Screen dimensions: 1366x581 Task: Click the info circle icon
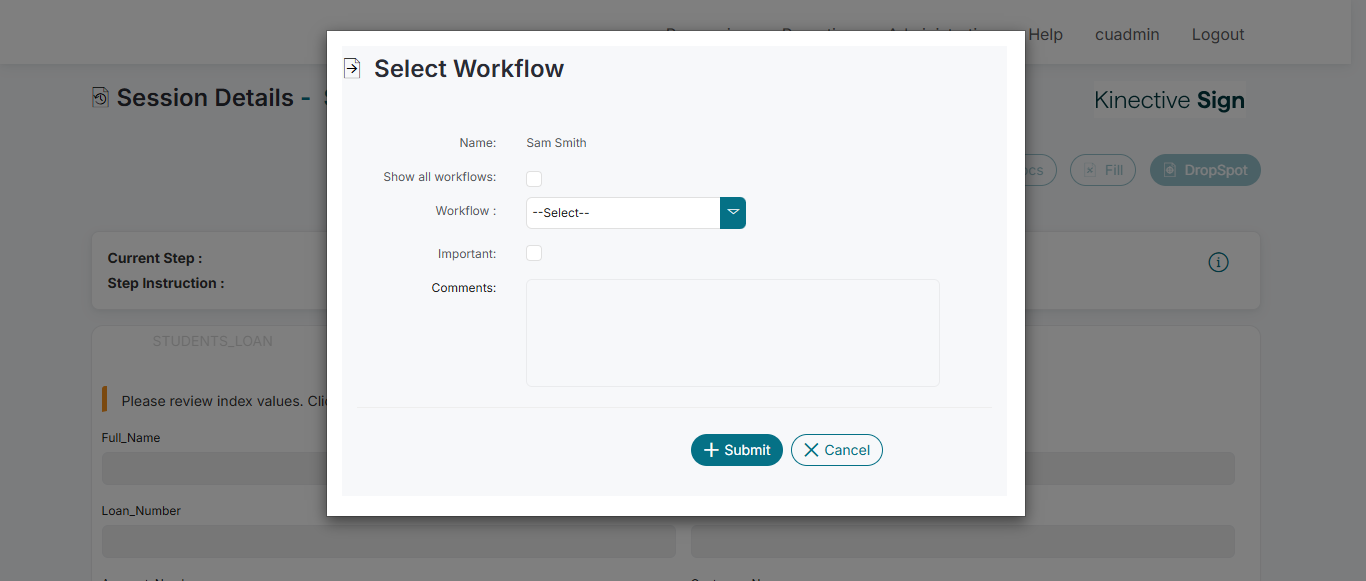click(1218, 262)
